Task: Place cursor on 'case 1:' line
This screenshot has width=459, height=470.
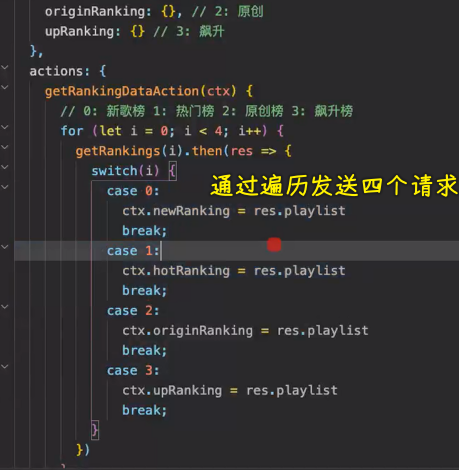Action: click(133, 251)
